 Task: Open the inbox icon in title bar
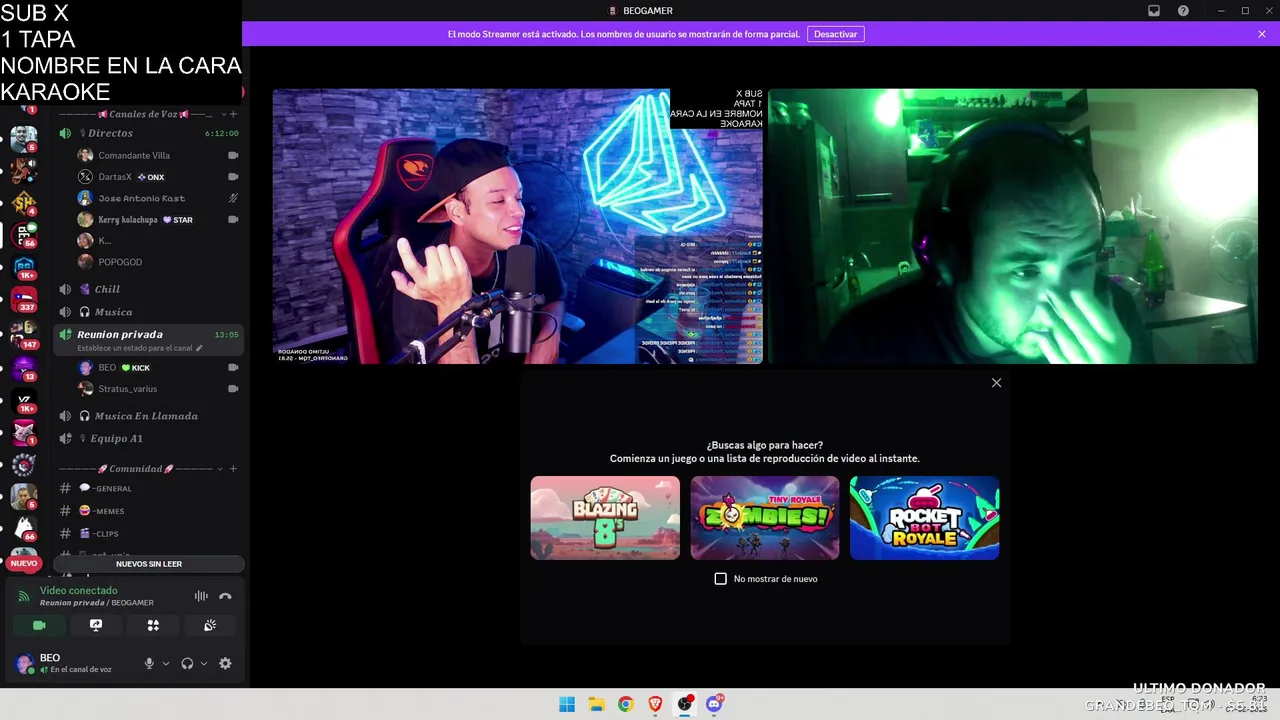pos(1154,11)
